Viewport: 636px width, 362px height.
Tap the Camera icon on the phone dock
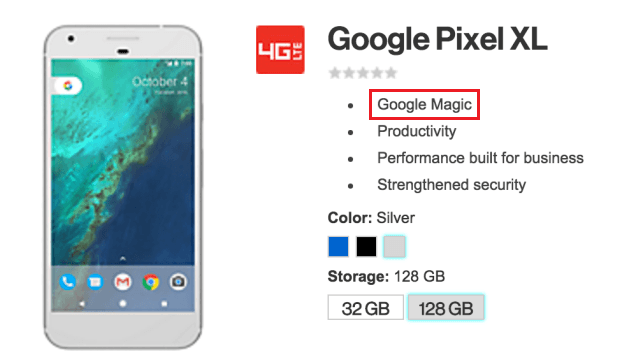178,281
